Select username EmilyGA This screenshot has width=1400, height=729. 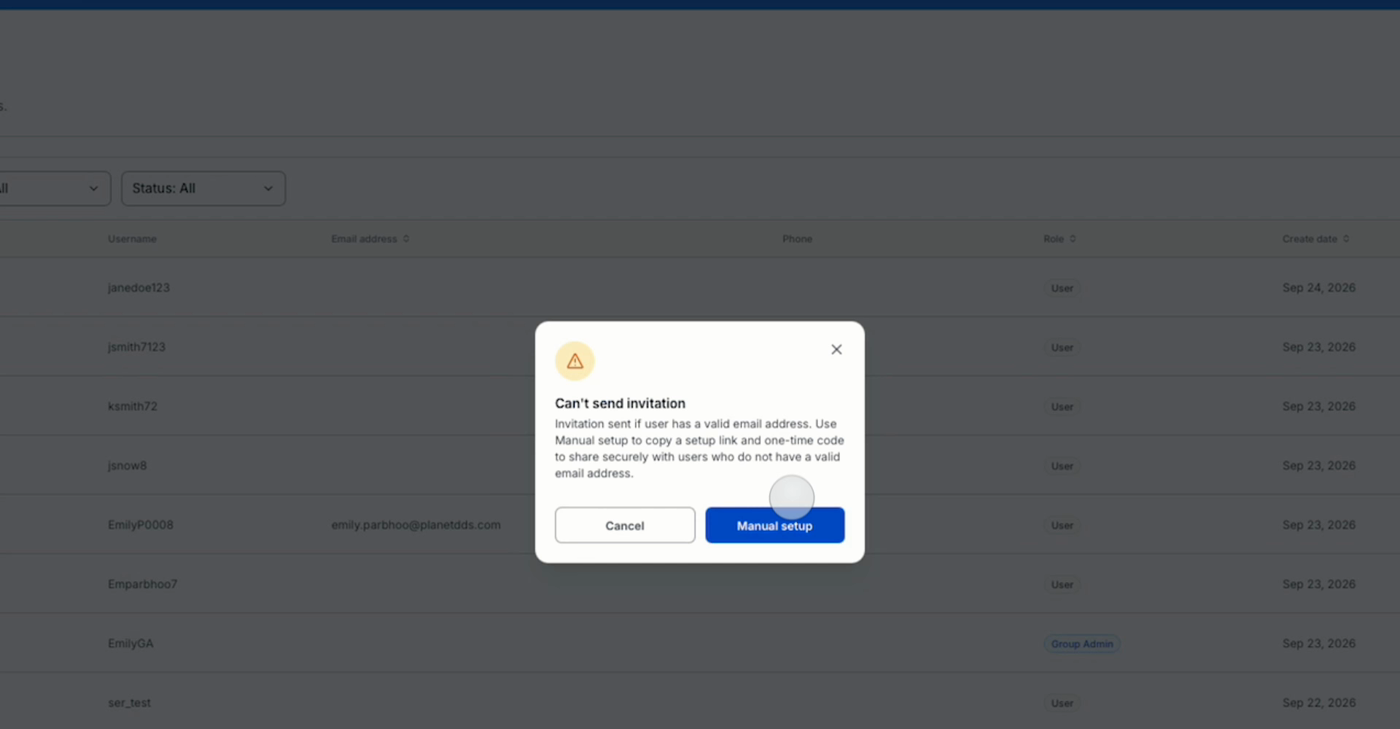click(x=131, y=644)
